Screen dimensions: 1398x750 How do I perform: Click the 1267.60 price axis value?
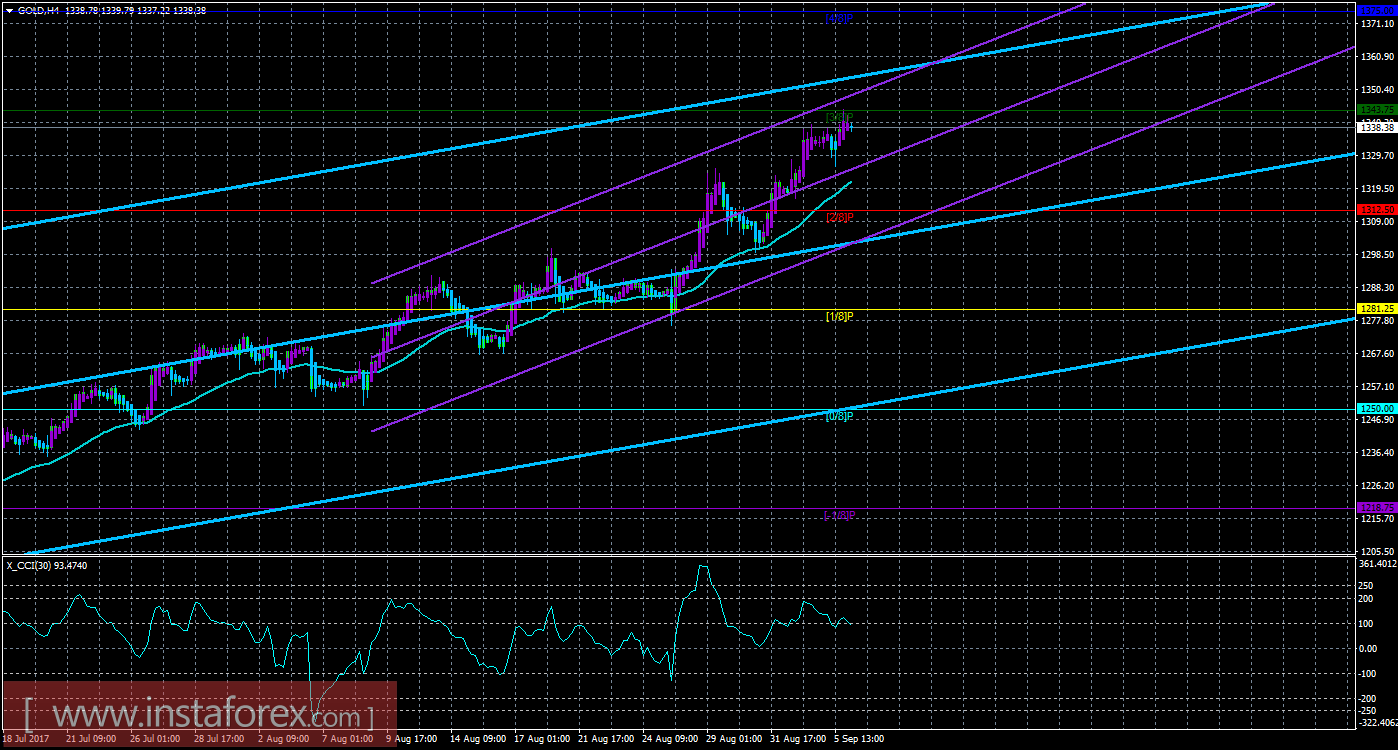point(1376,354)
